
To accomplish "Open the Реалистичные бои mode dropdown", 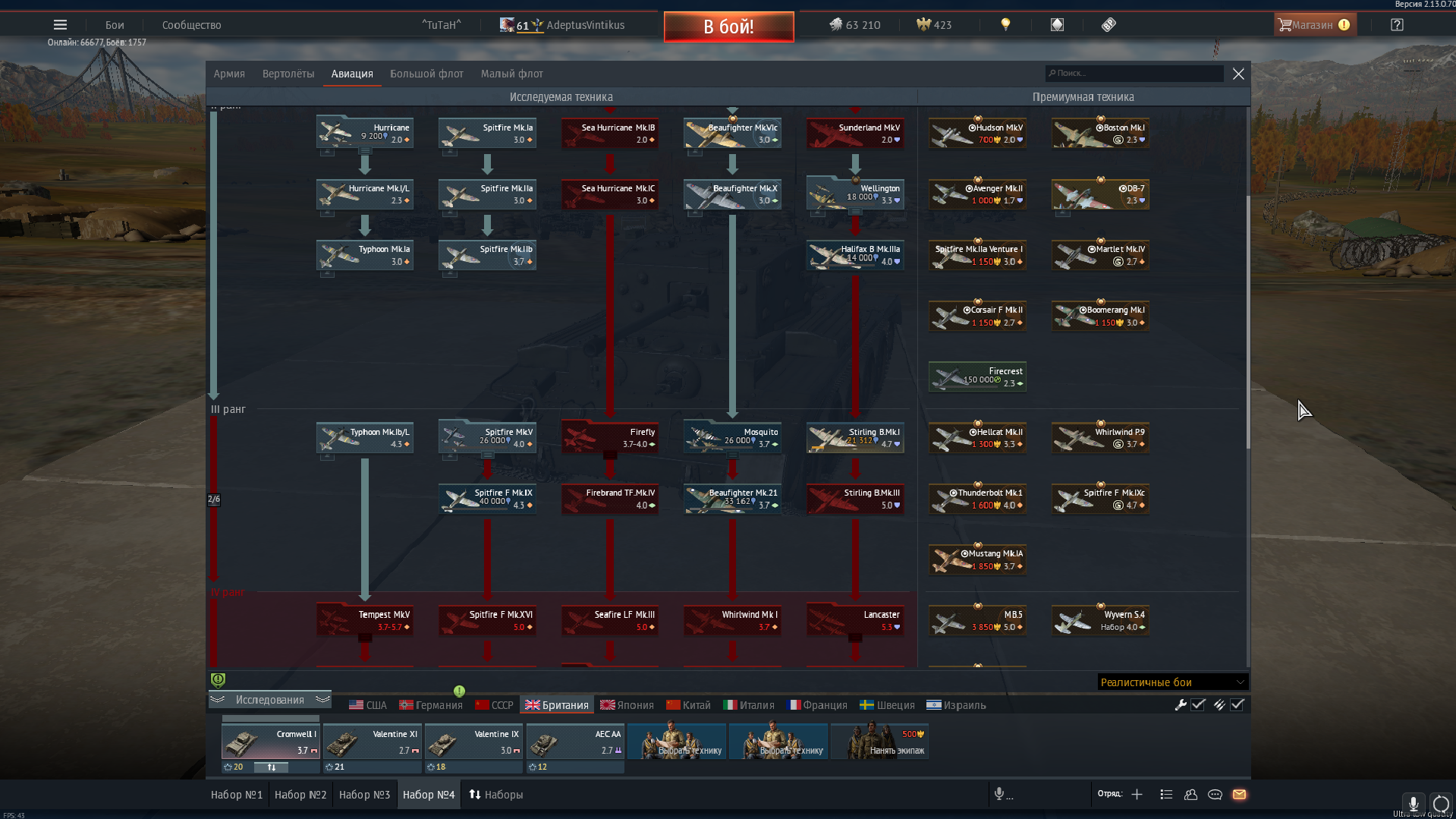I will point(1172,682).
